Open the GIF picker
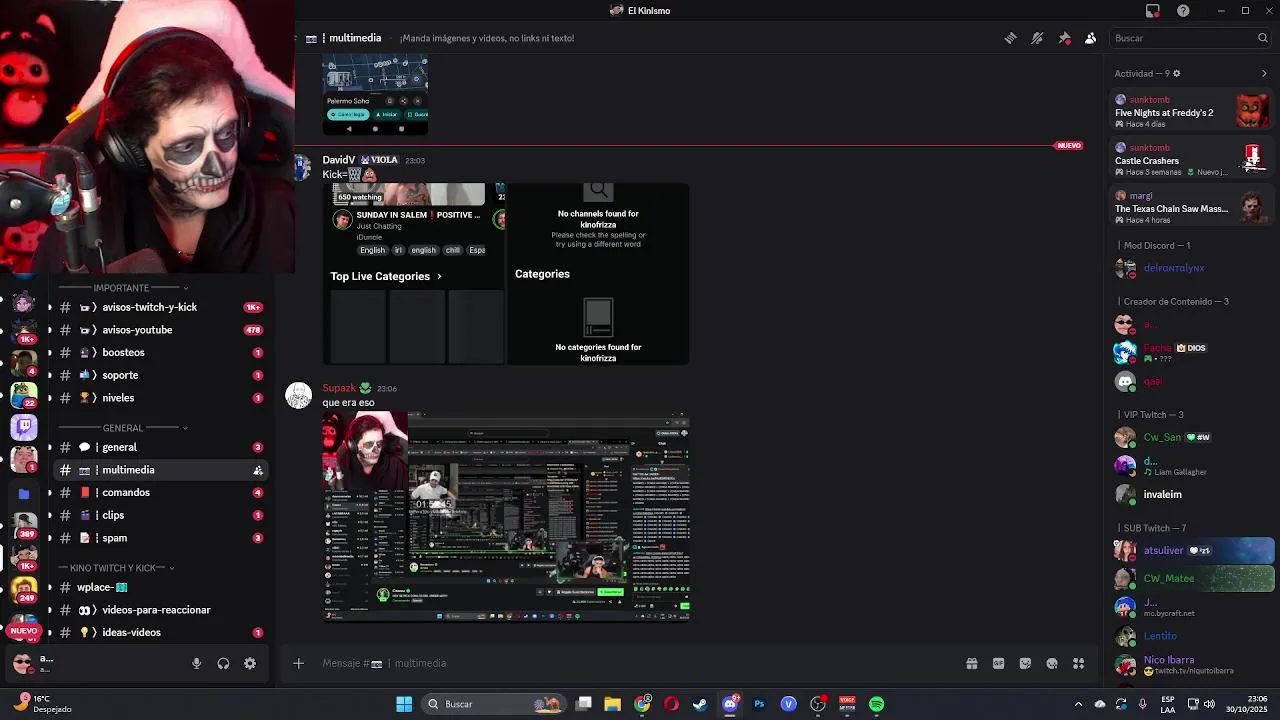 [x=998, y=663]
